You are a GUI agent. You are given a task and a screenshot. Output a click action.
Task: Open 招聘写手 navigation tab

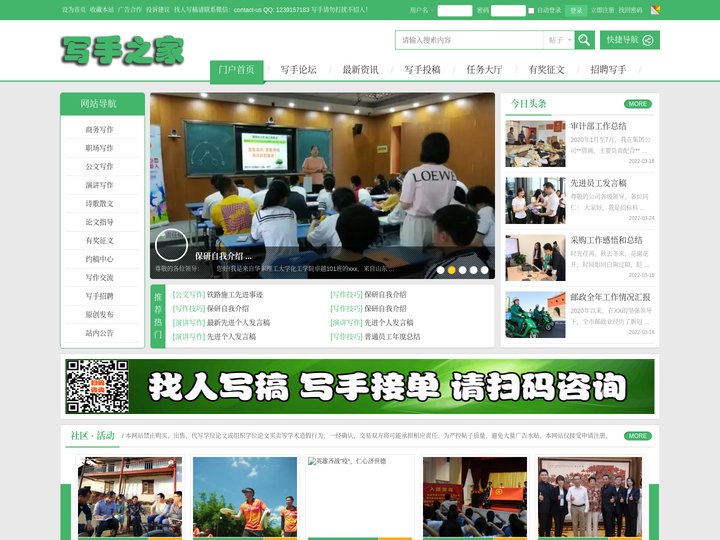[608, 70]
